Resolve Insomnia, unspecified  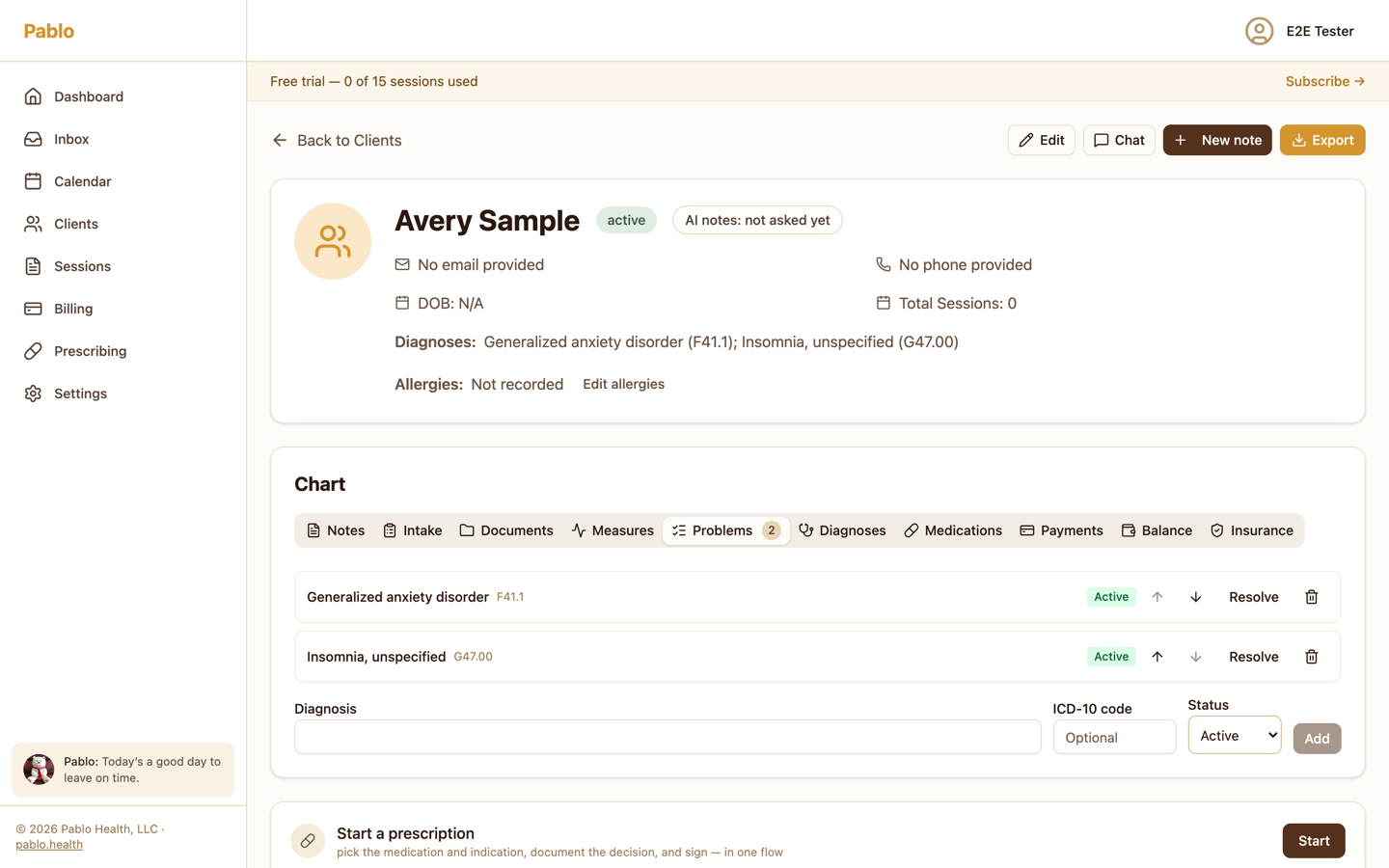[x=1254, y=657]
